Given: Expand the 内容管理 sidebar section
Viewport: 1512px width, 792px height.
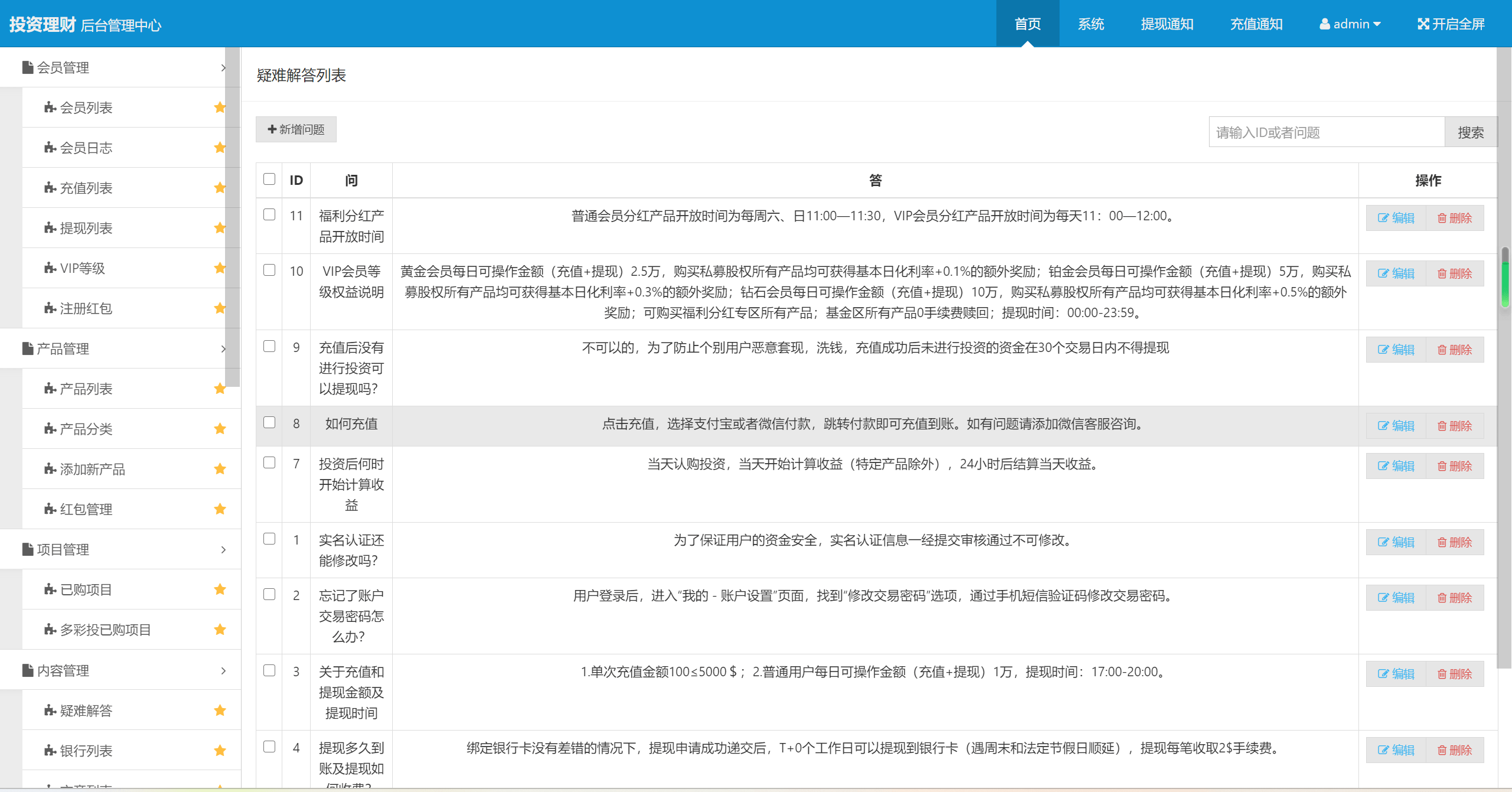Looking at the screenshot, I should point(119,670).
